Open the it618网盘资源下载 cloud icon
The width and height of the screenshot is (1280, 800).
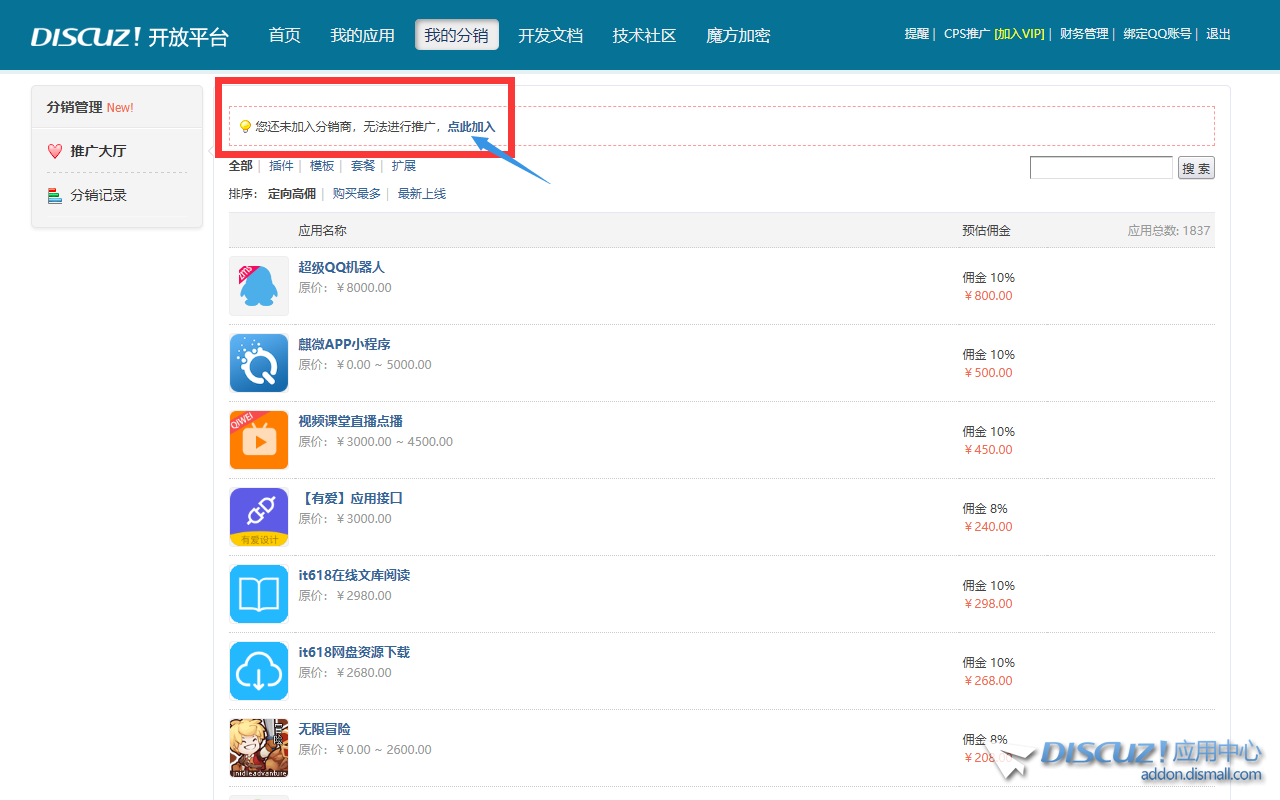259,671
